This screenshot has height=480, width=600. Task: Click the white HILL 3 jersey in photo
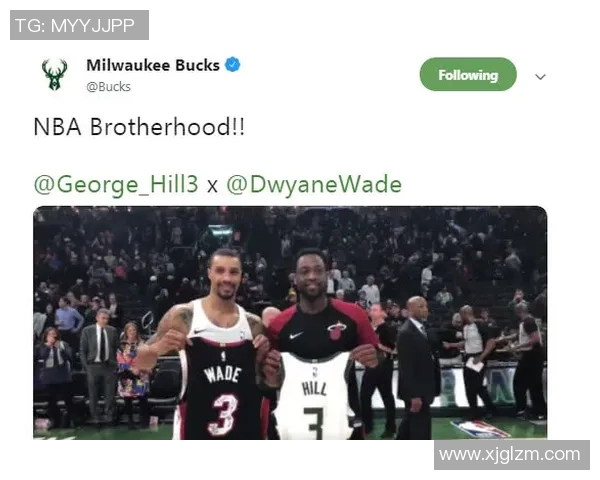click(313, 396)
